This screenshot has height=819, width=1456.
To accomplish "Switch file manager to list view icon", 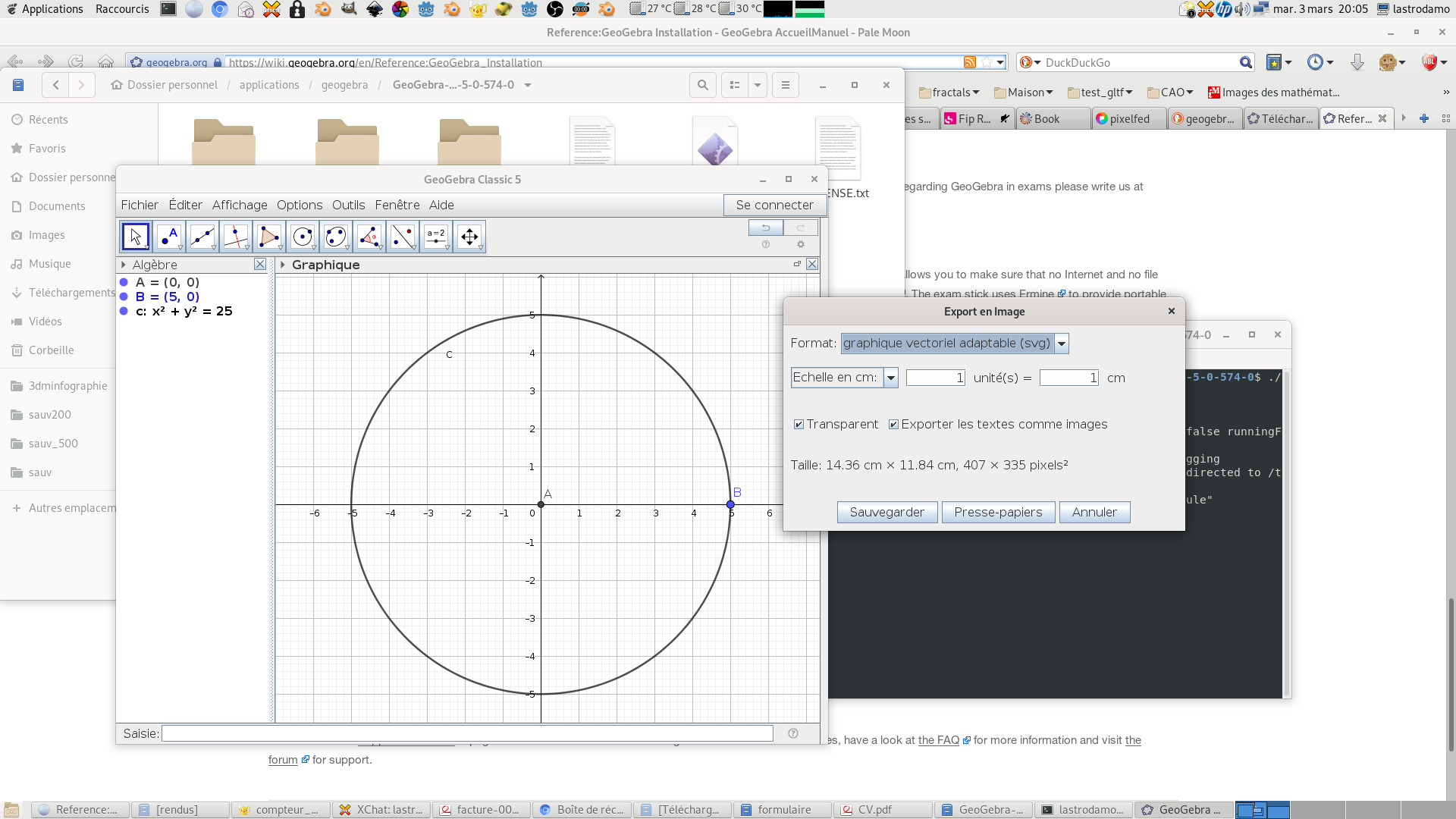I will tap(734, 85).
